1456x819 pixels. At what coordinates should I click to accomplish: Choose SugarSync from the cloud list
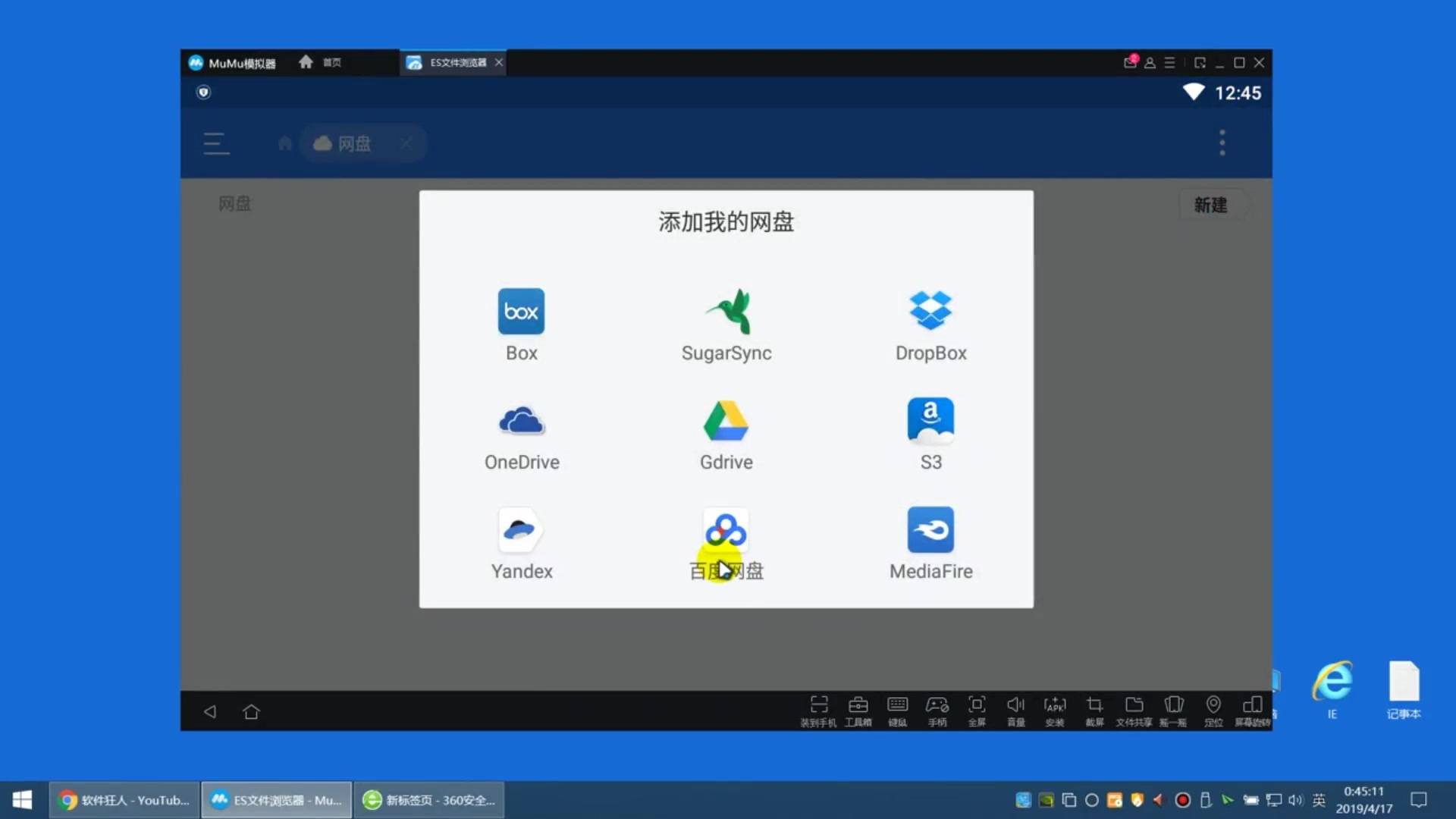pos(726,325)
